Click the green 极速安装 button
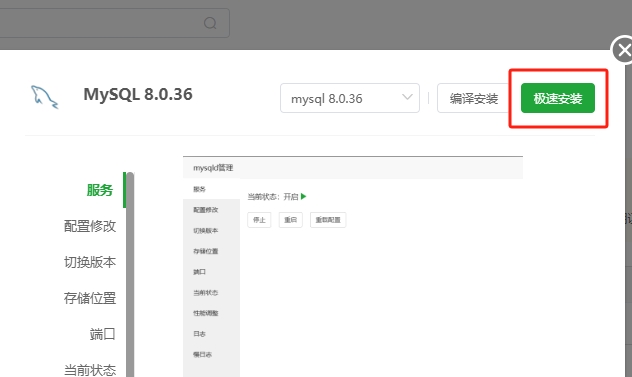 click(x=557, y=98)
